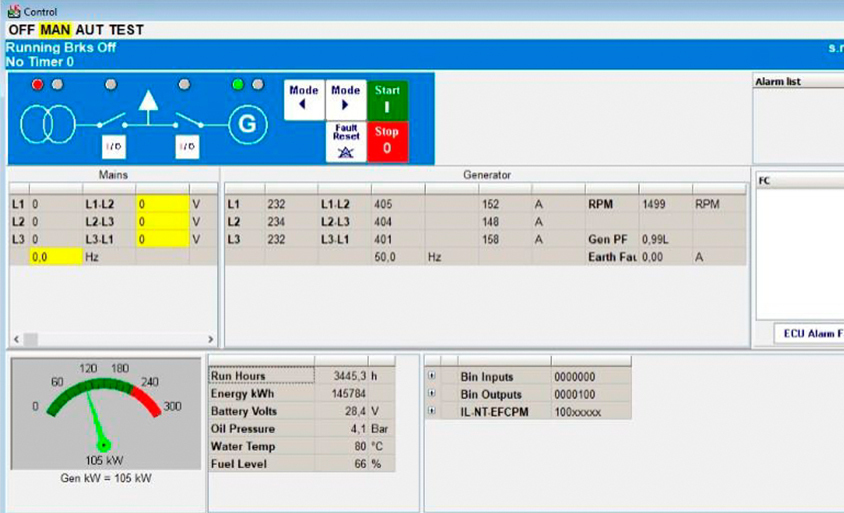Viewport: 844px width, 513px height.
Task: Click the Gen kW power gauge
Action: point(106,413)
